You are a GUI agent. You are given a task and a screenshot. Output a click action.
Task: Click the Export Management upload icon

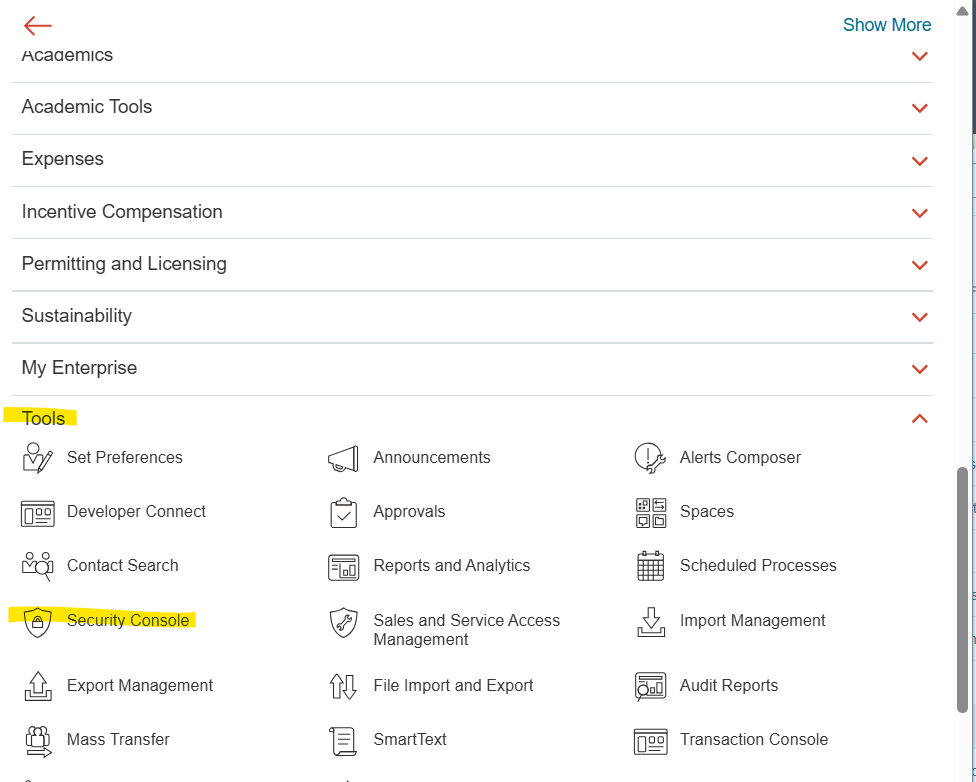pyautogui.click(x=37, y=686)
